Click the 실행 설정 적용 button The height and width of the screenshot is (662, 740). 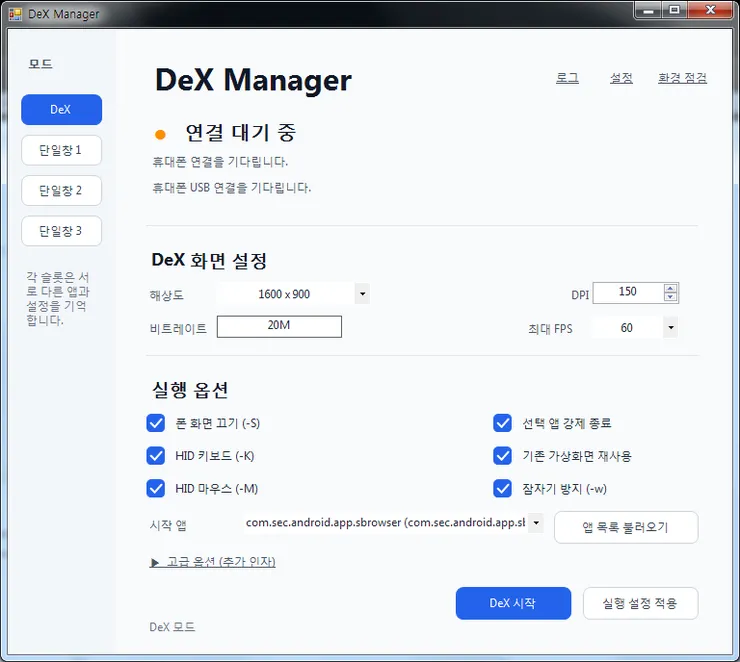point(640,603)
